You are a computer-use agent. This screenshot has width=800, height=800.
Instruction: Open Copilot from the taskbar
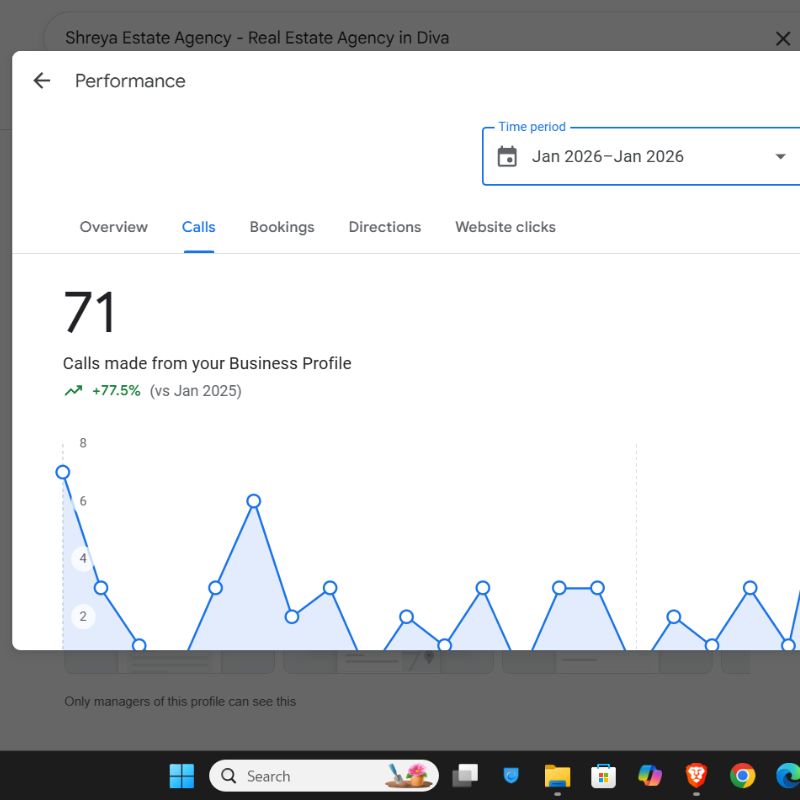(650, 776)
